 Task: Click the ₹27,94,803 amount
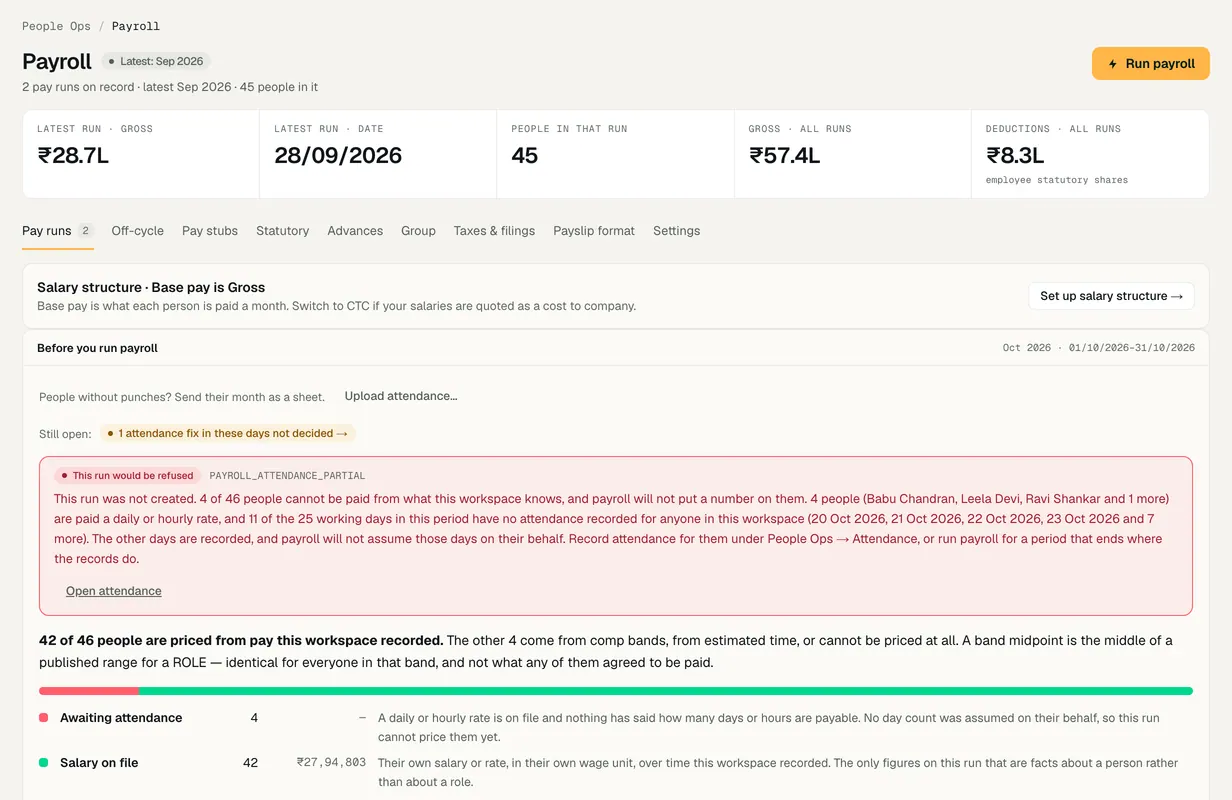point(331,762)
